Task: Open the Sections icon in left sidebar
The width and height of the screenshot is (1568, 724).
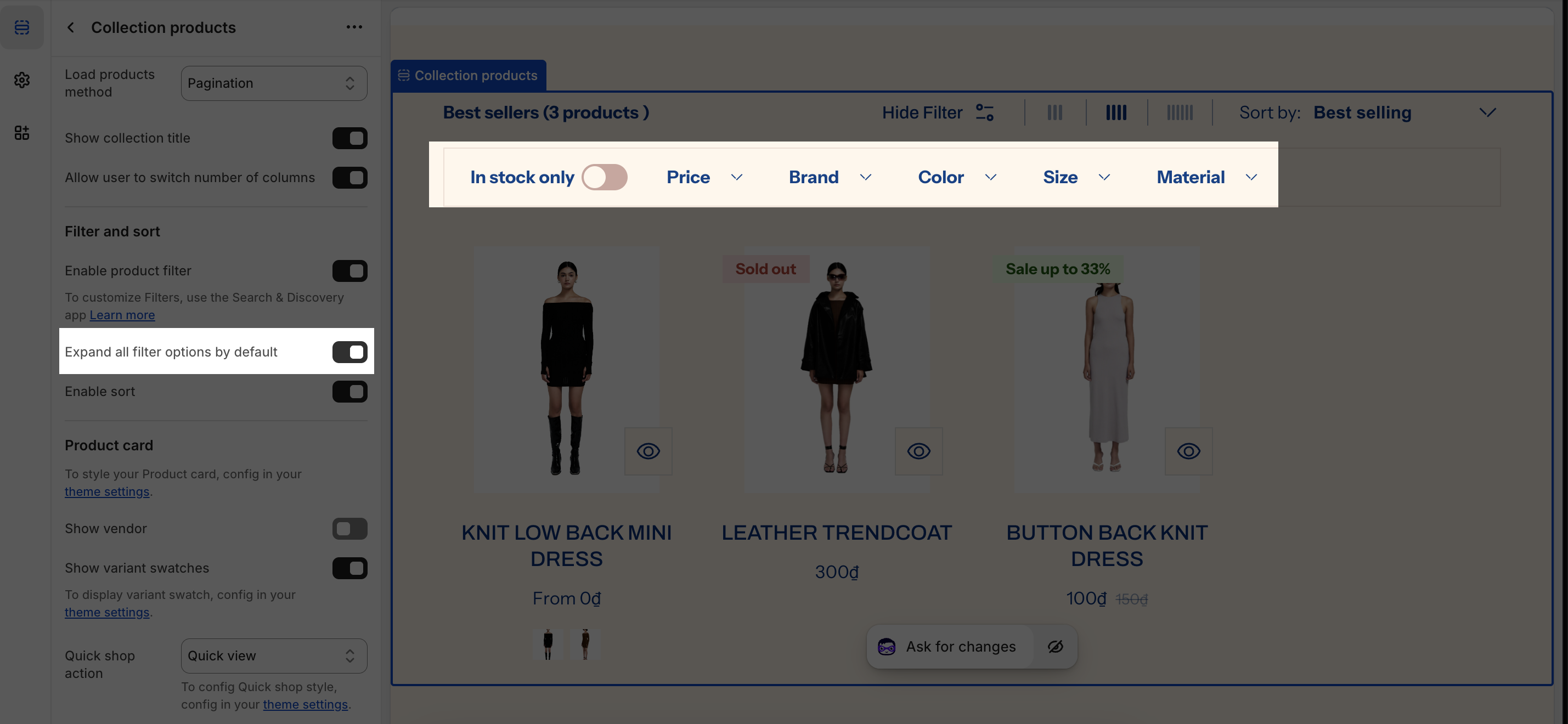Action: click(x=22, y=27)
